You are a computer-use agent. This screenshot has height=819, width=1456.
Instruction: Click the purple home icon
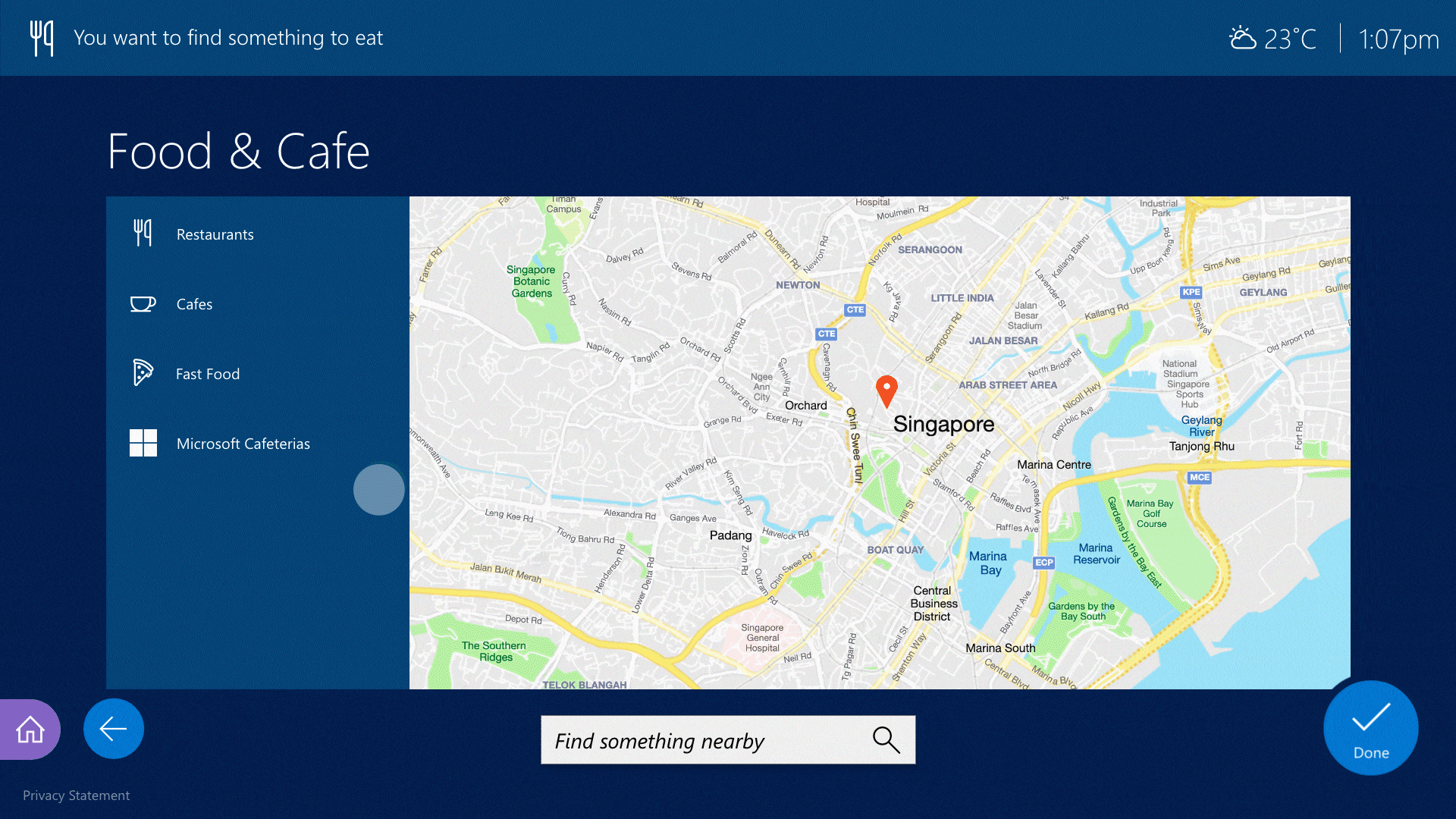(x=29, y=729)
